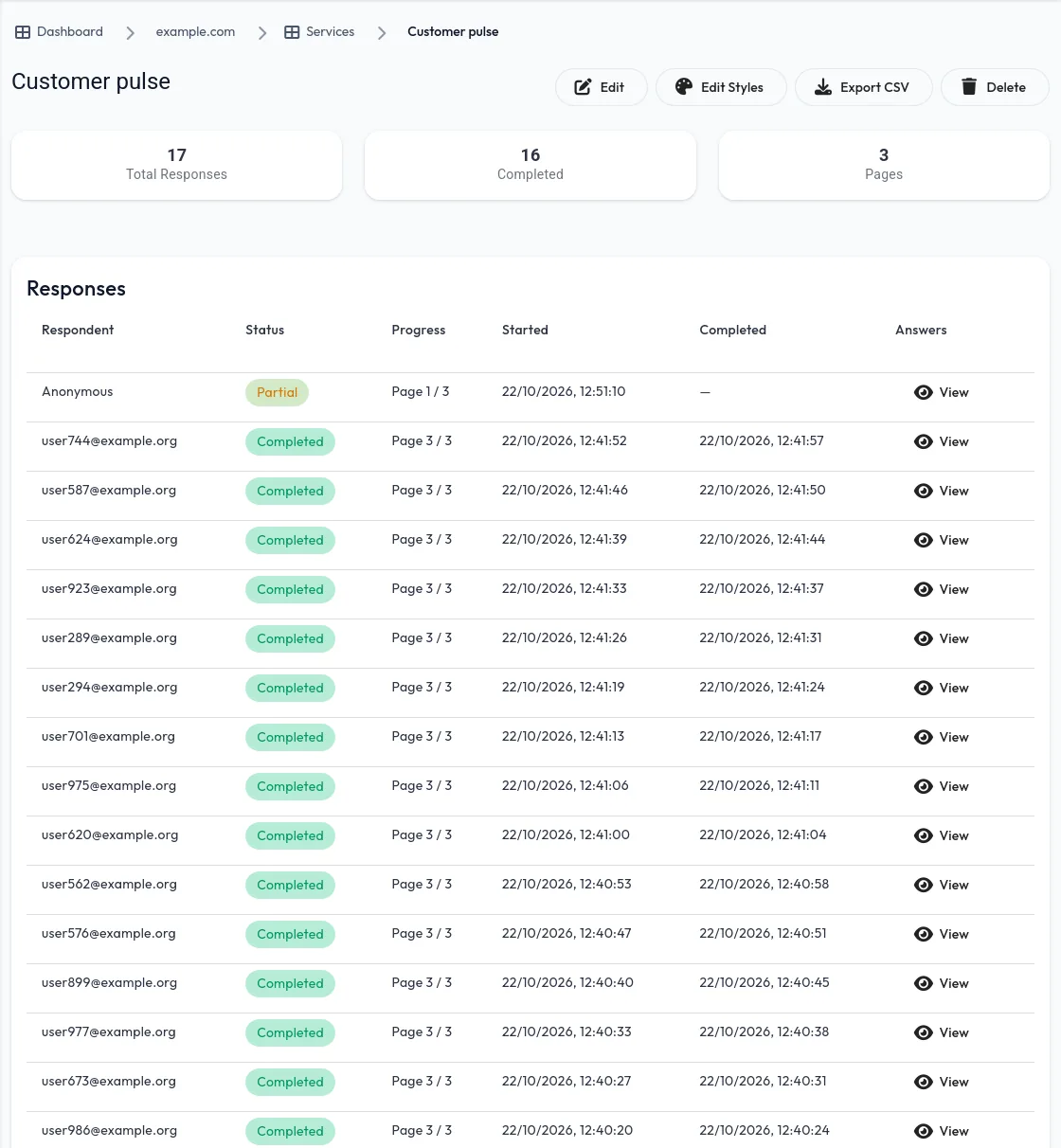This screenshot has width=1061, height=1148.
Task: Click started time 22/10/2026, 12:41:39
Action: 565,540
